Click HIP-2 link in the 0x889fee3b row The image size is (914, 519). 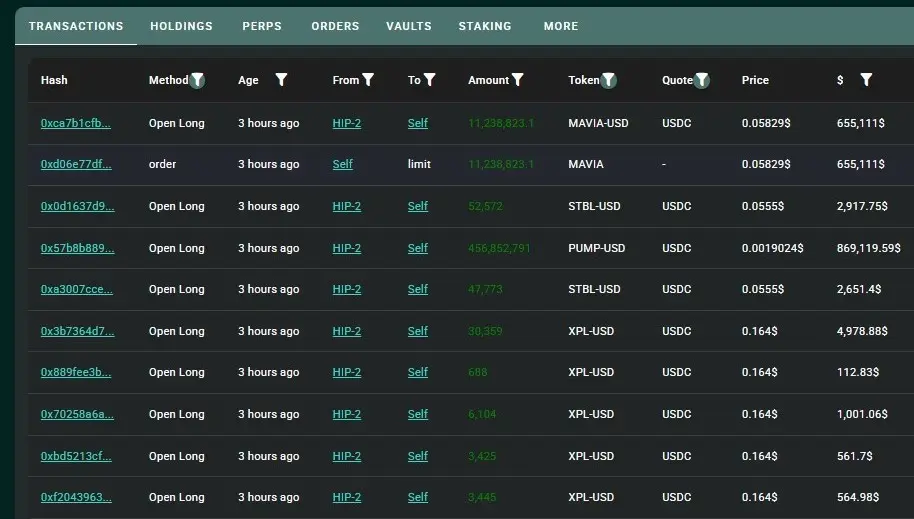[x=347, y=372]
